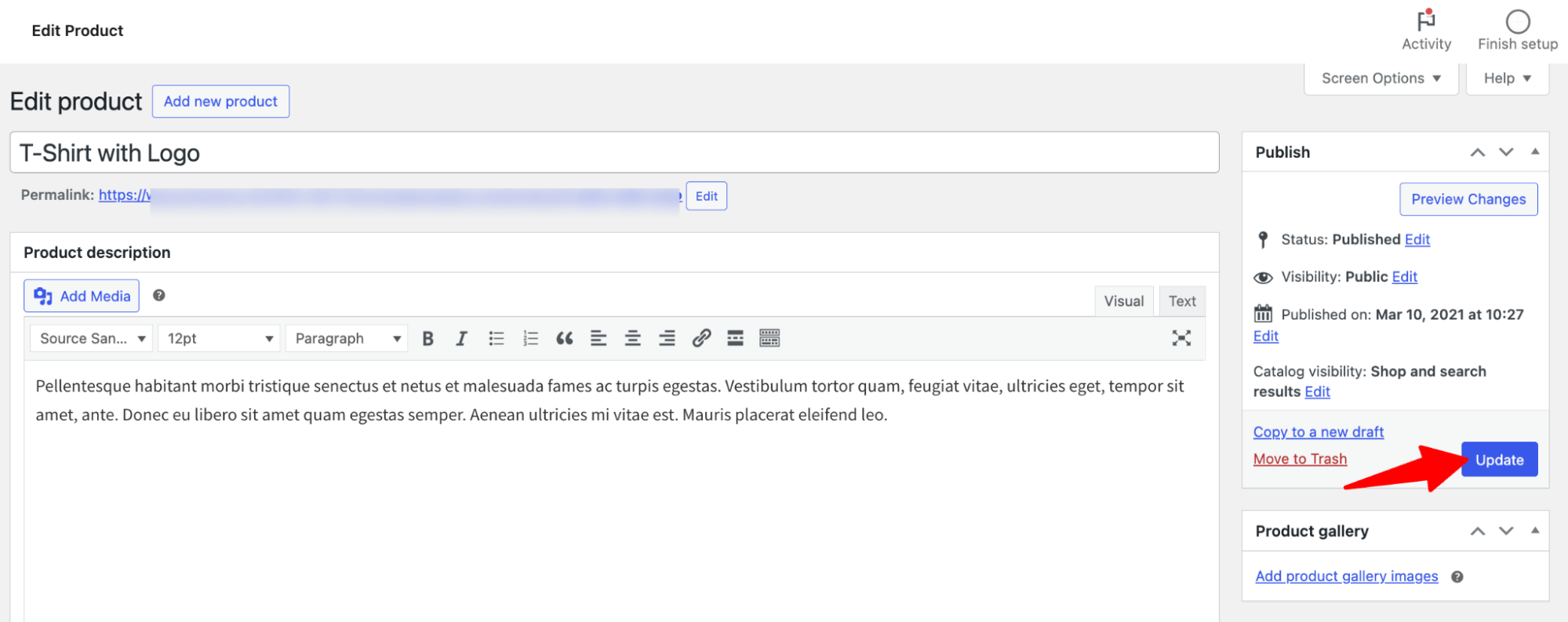
Task: Click Preview Changes
Action: pos(1468,199)
